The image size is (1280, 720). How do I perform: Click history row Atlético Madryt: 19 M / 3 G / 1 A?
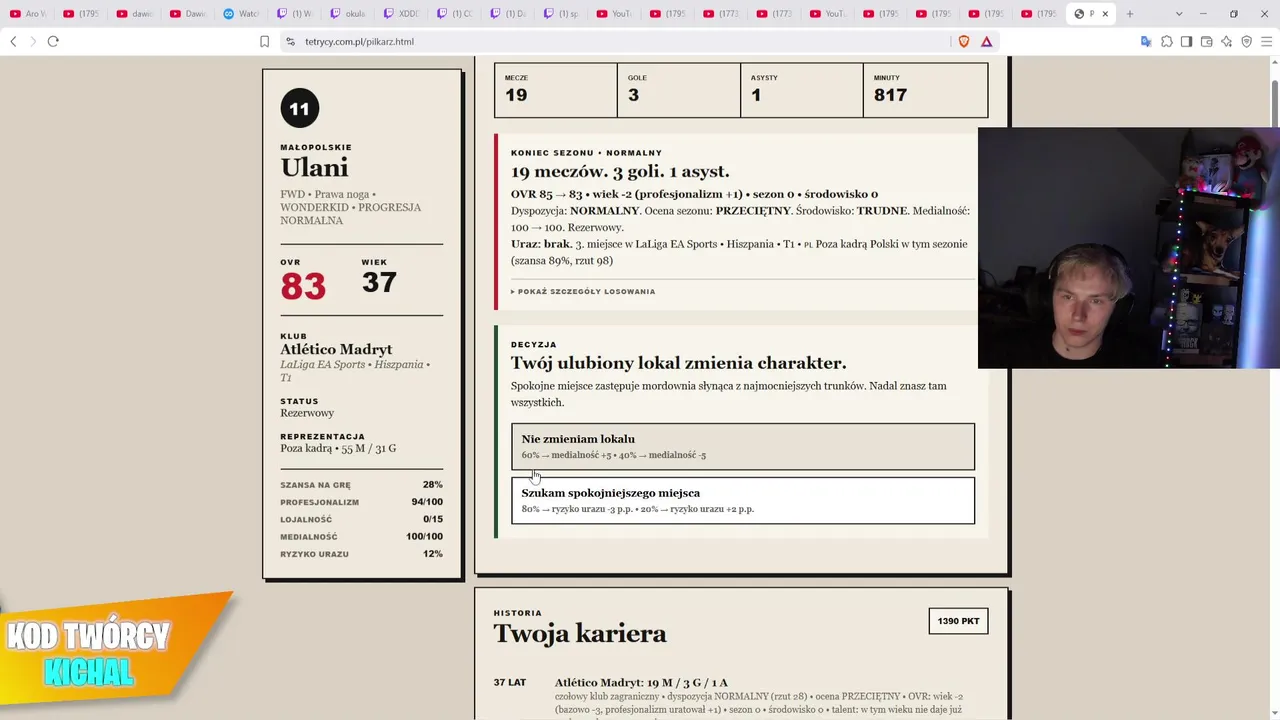[x=641, y=683]
